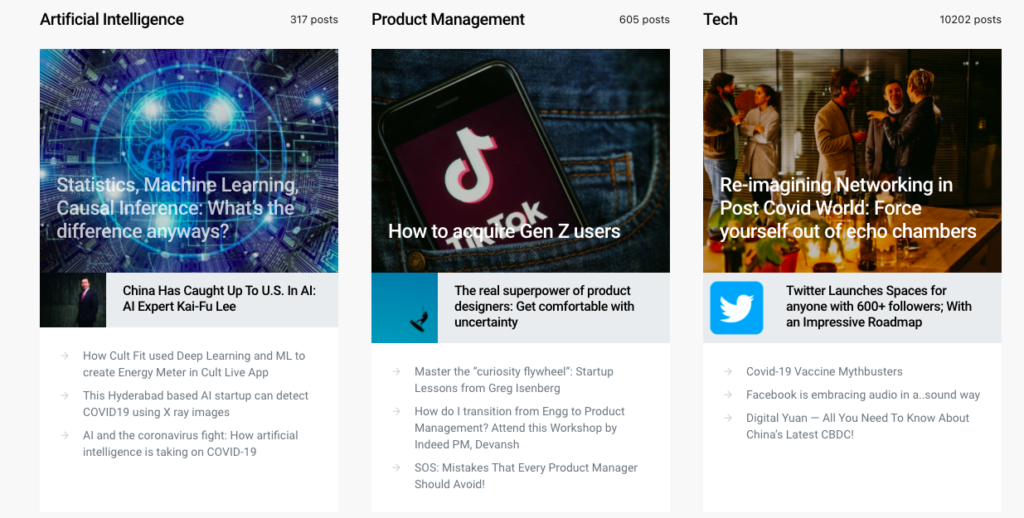The width and height of the screenshot is (1024, 518).
Task: Click arrow beside Hyderabad AI startup article
Action: 64,396
